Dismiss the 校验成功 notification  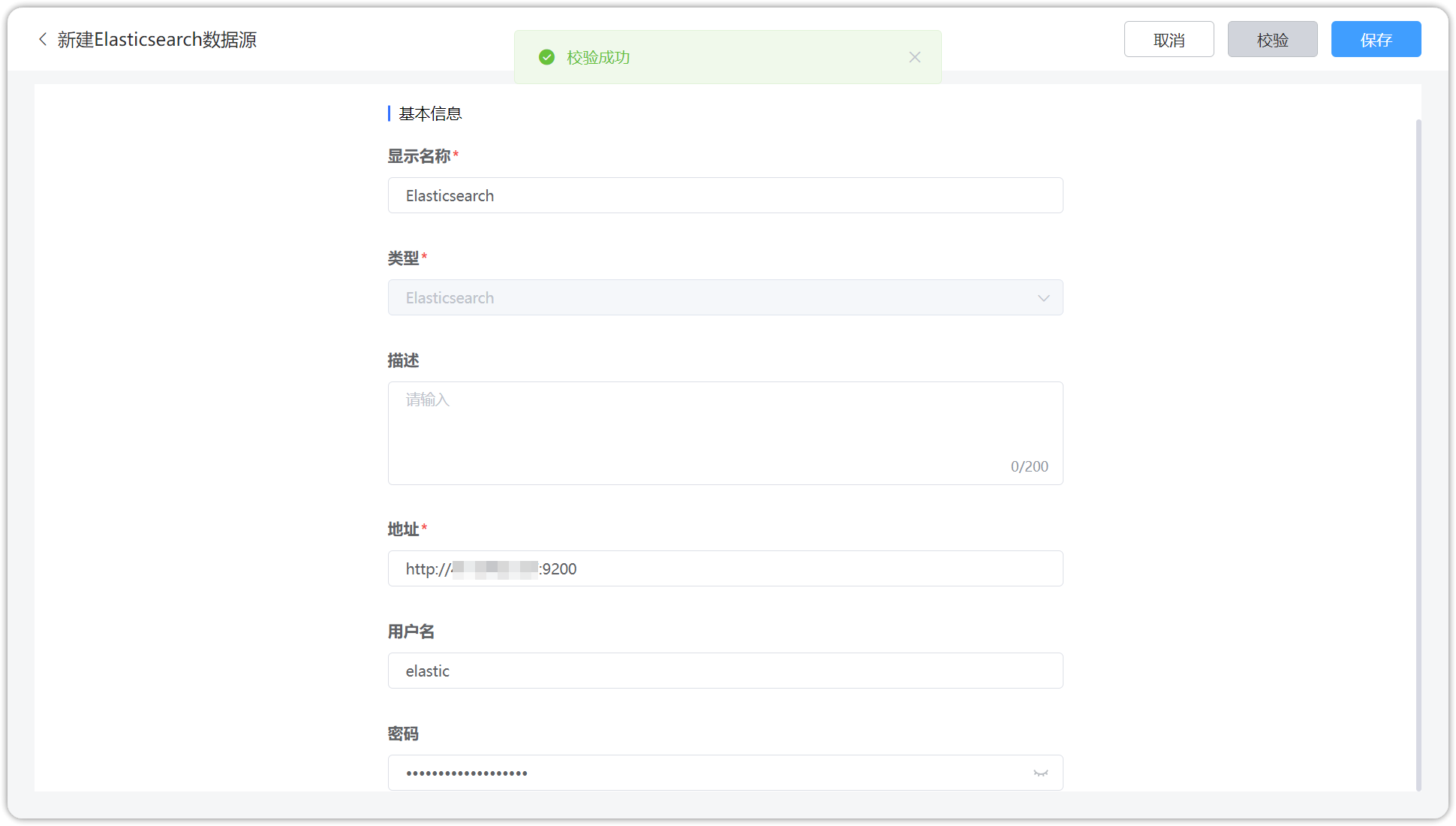pyautogui.click(x=914, y=57)
